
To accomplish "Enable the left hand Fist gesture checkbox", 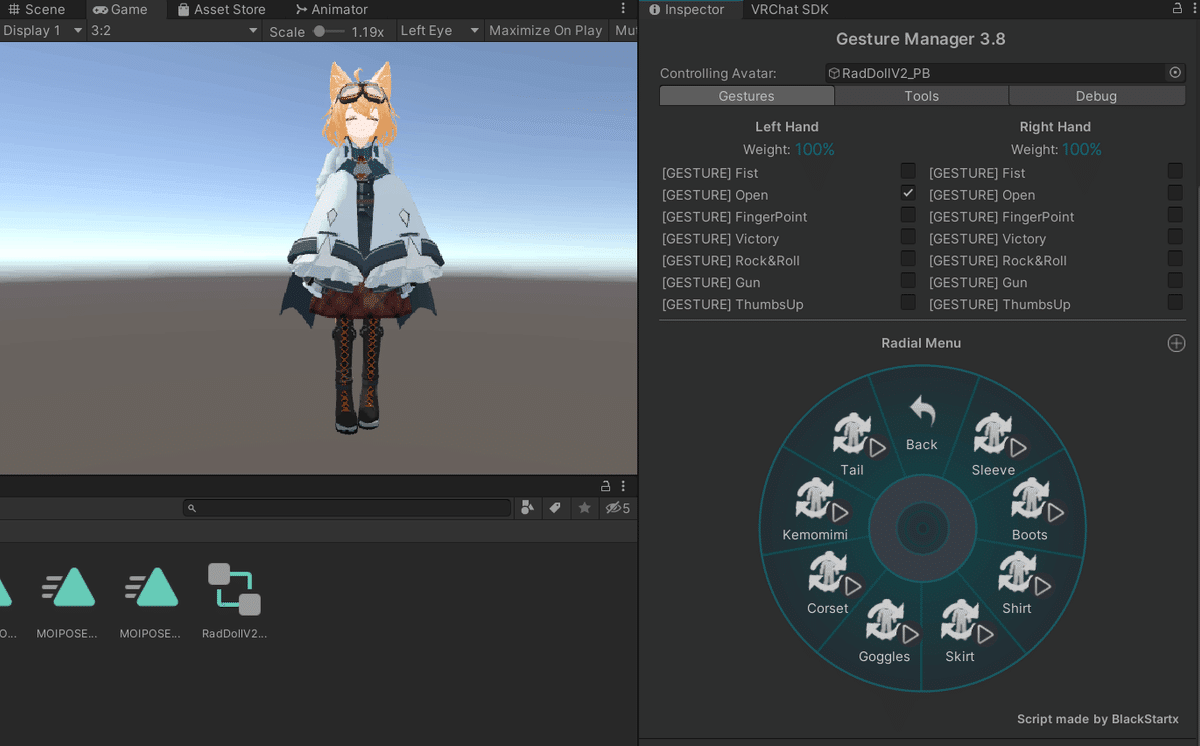I will (907, 170).
